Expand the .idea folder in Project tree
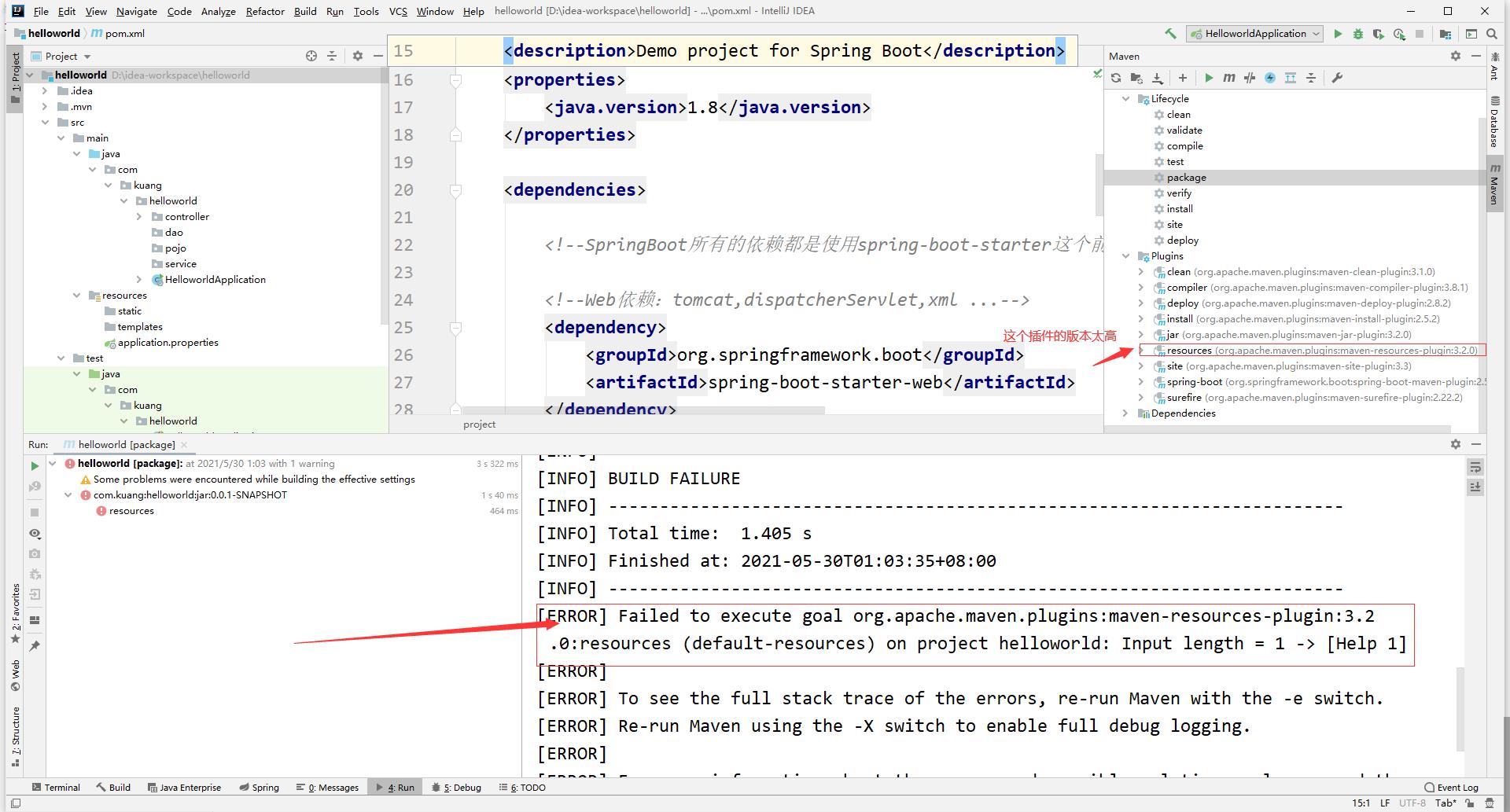This screenshot has width=1510, height=812. [x=45, y=91]
